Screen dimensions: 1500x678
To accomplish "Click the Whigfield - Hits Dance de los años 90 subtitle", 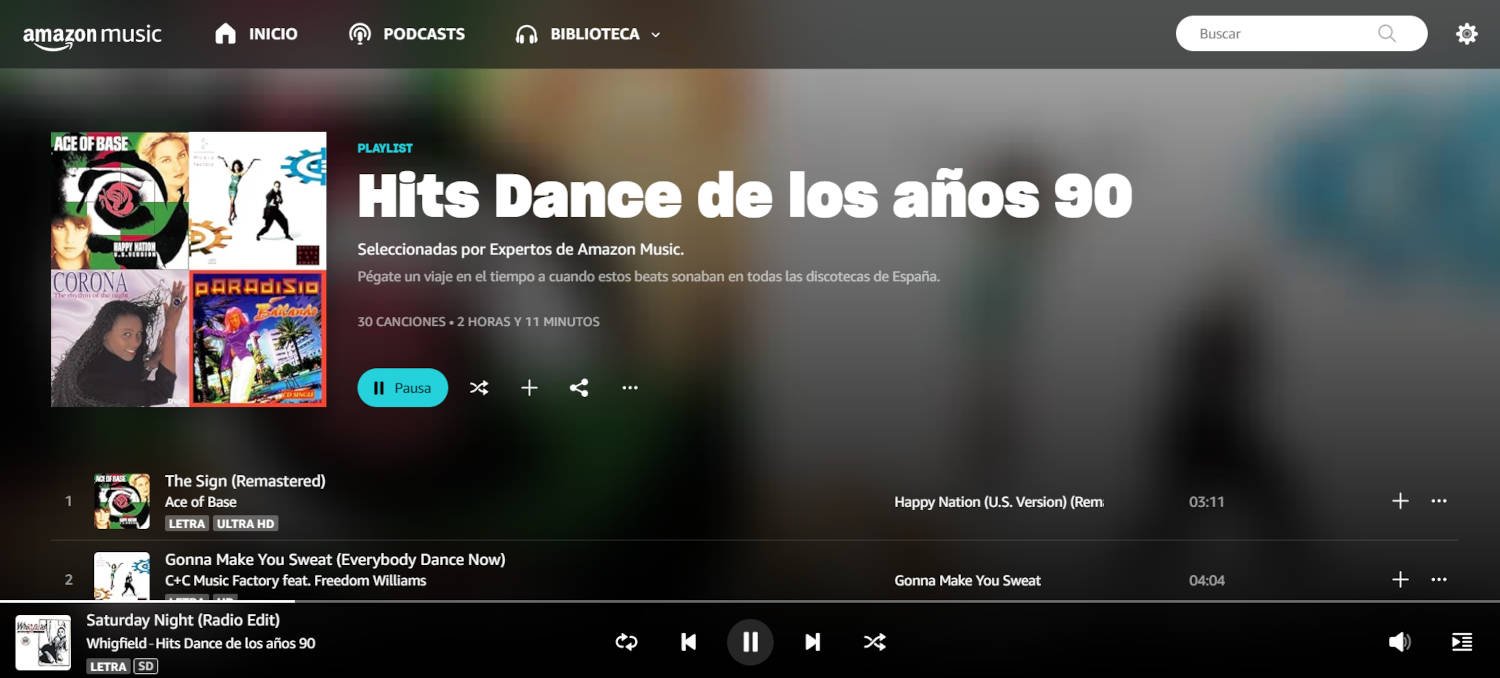I will click(201, 644).
